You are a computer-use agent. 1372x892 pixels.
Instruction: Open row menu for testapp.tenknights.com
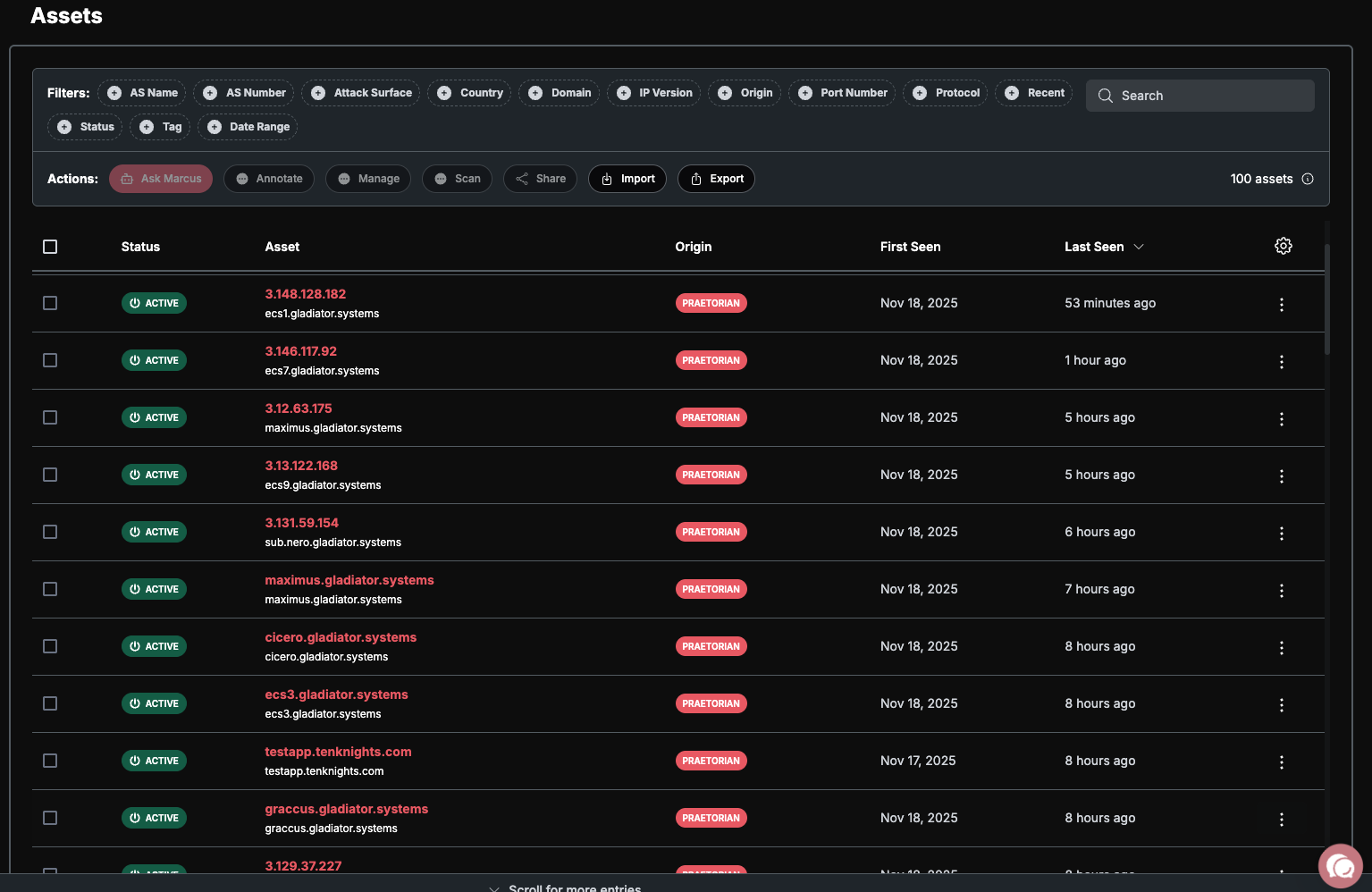(1281, 762)
